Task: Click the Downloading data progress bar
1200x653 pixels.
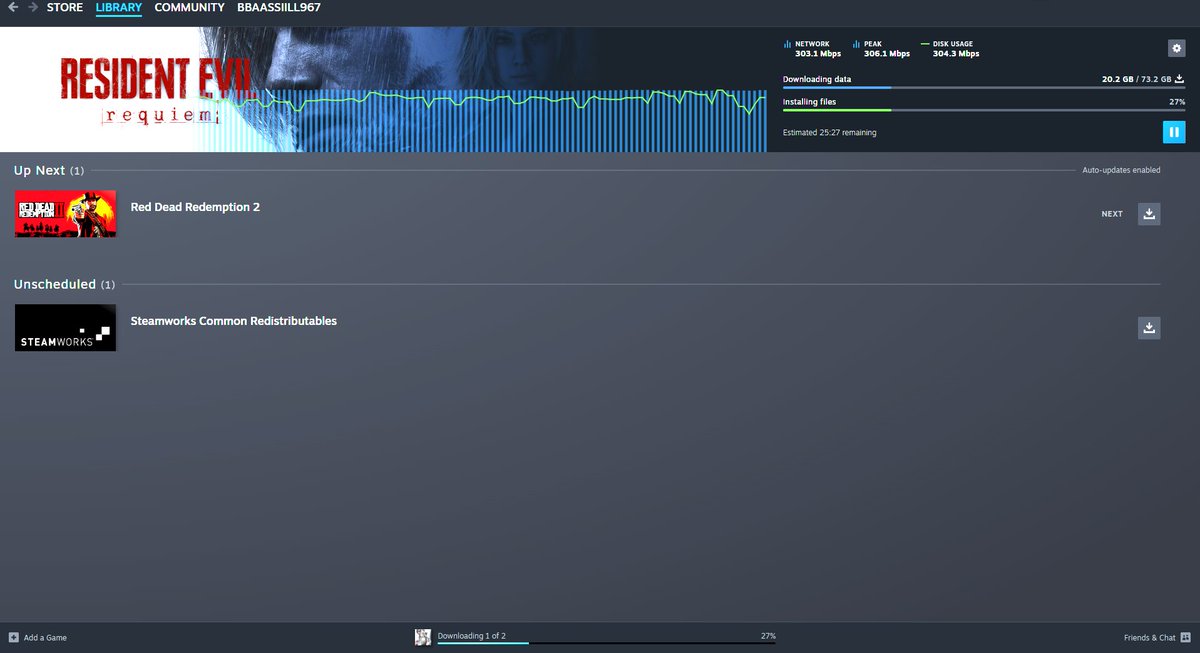Action: click(x=984, y=88)
